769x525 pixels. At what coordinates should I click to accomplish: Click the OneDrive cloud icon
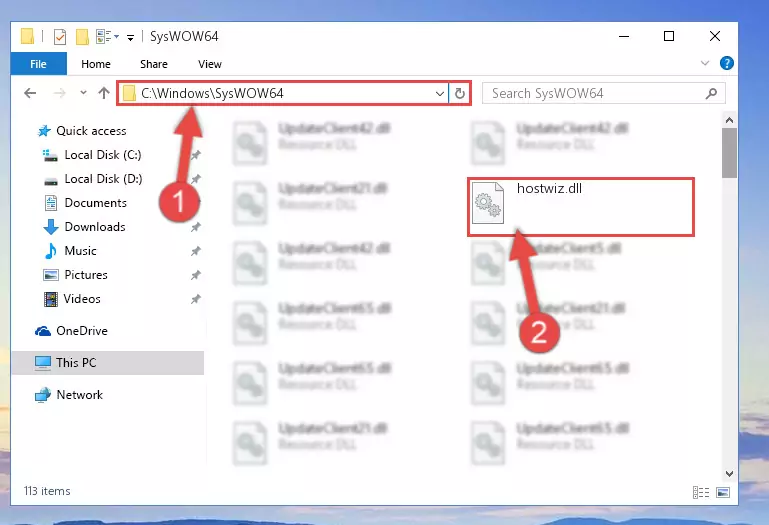(x=43, y=332)
